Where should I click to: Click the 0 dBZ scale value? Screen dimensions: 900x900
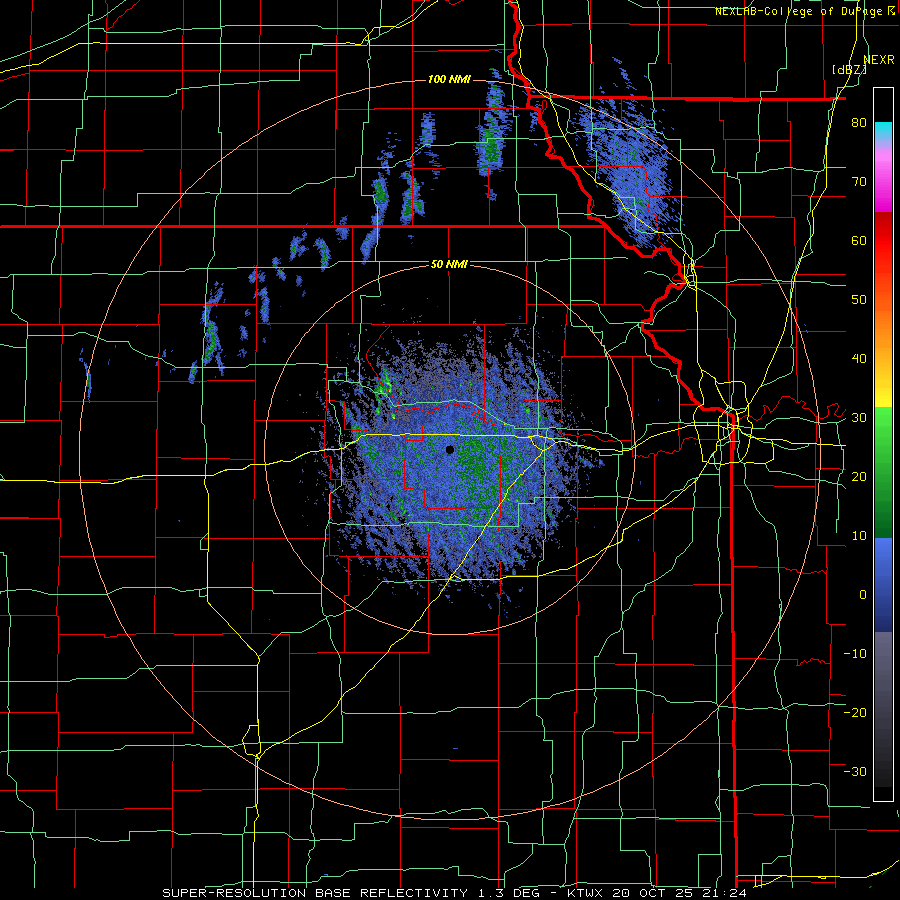point(863,595)
